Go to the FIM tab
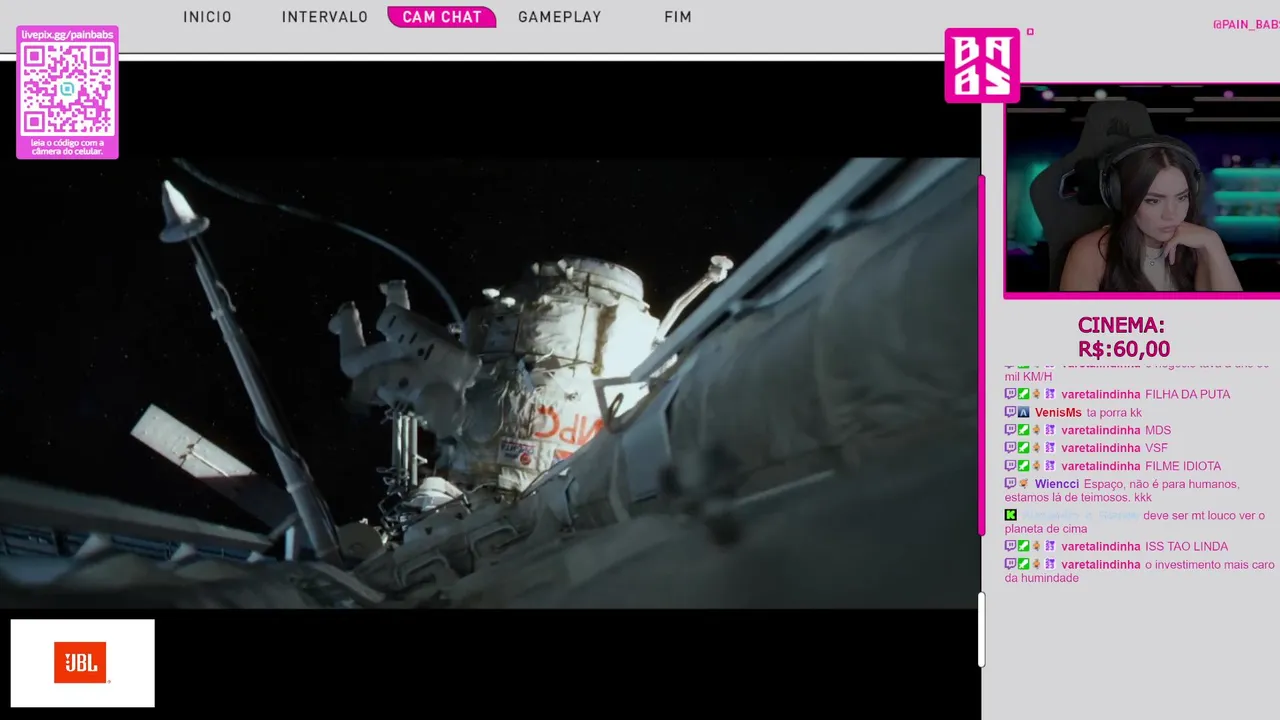This screenshot has width=1280, height=720. (x=678, y=17)
